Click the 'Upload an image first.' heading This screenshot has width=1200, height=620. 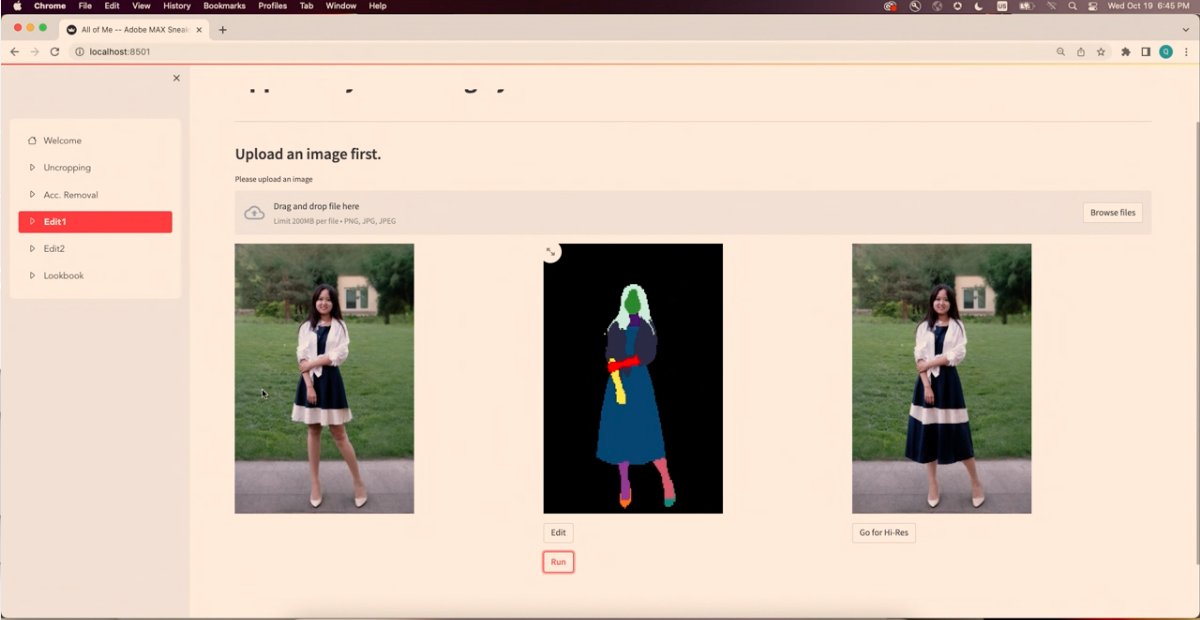308,154
